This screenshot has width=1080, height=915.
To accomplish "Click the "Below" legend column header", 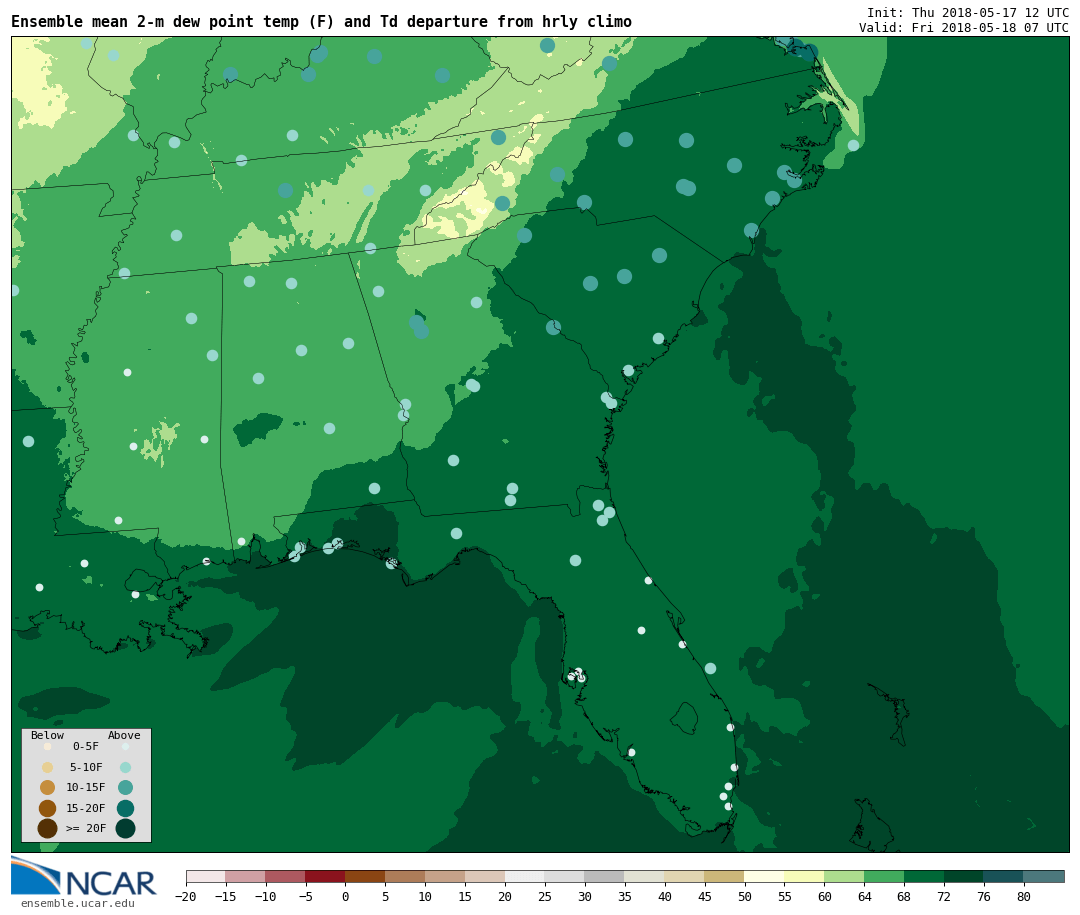I will point(47,736).
